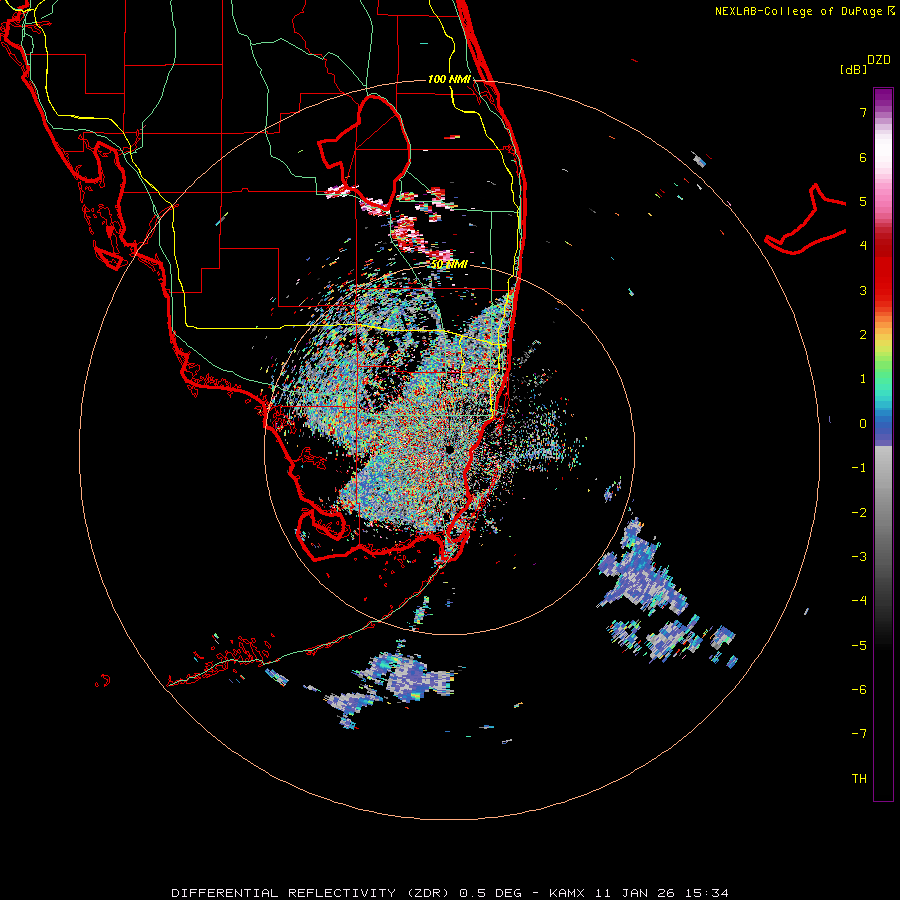Click the DZD label above color scale
This screenshot has height=900, width=900.
(878, 60)
